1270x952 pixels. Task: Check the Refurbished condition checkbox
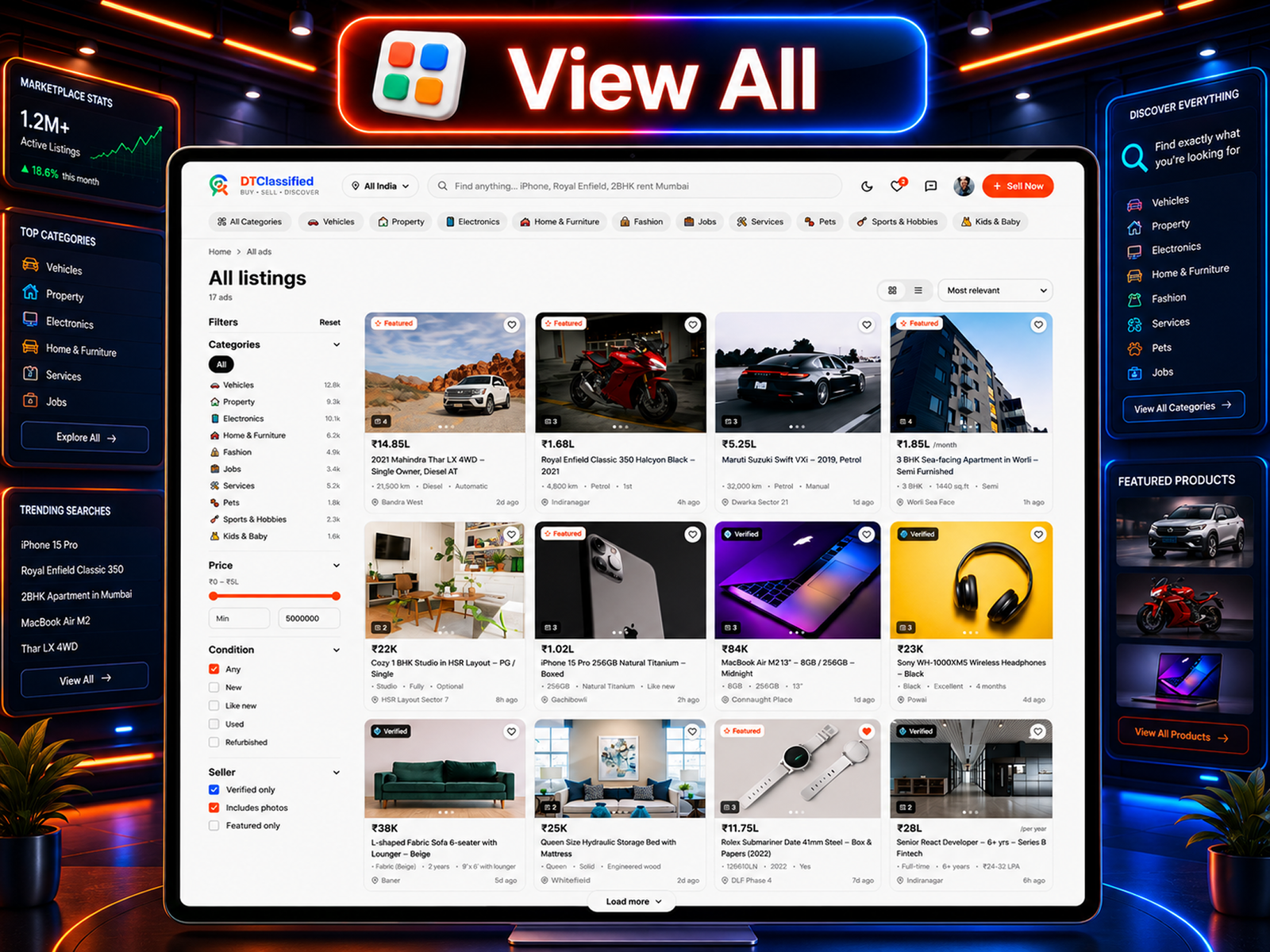(x=214, y=742)
